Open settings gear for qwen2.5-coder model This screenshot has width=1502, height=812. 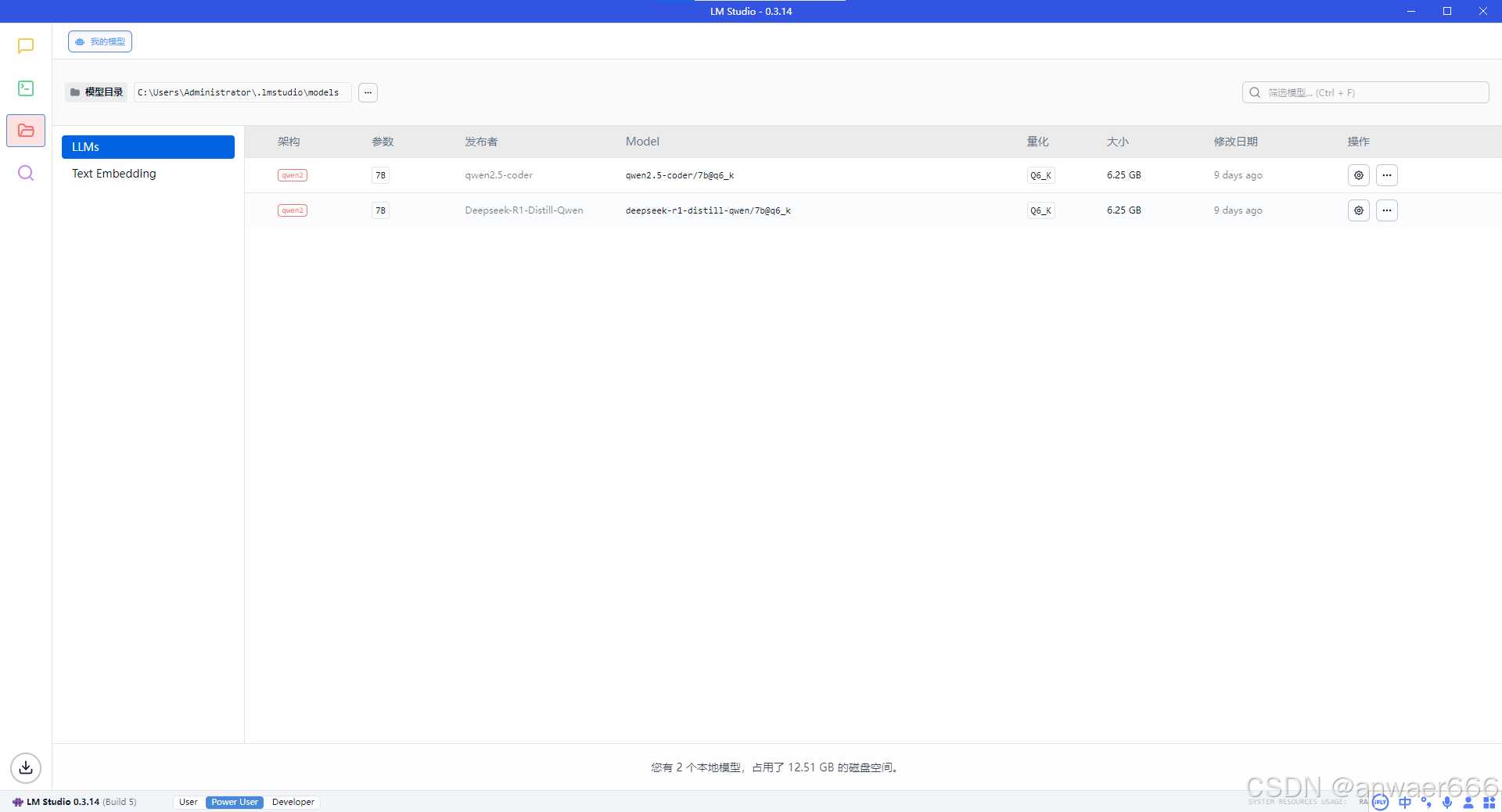pyautogui.click(x=1359, y=175)
